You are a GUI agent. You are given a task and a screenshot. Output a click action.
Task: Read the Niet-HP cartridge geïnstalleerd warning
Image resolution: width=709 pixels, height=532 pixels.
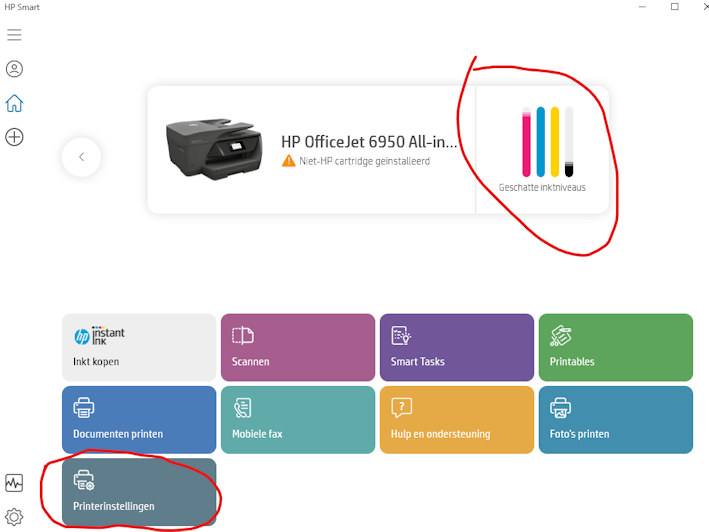[x=364, y=161]
